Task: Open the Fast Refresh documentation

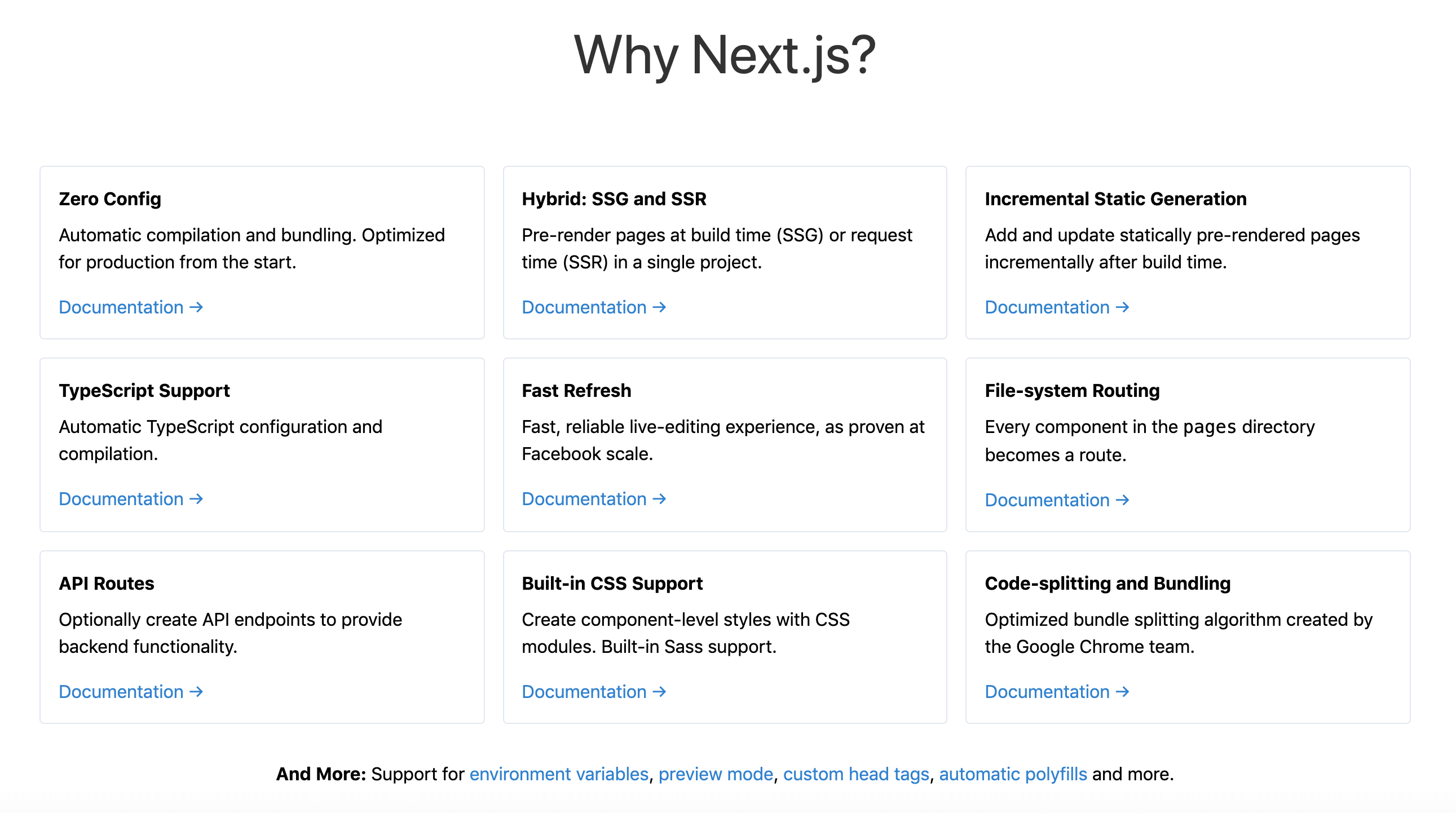Action: [584, 500]
